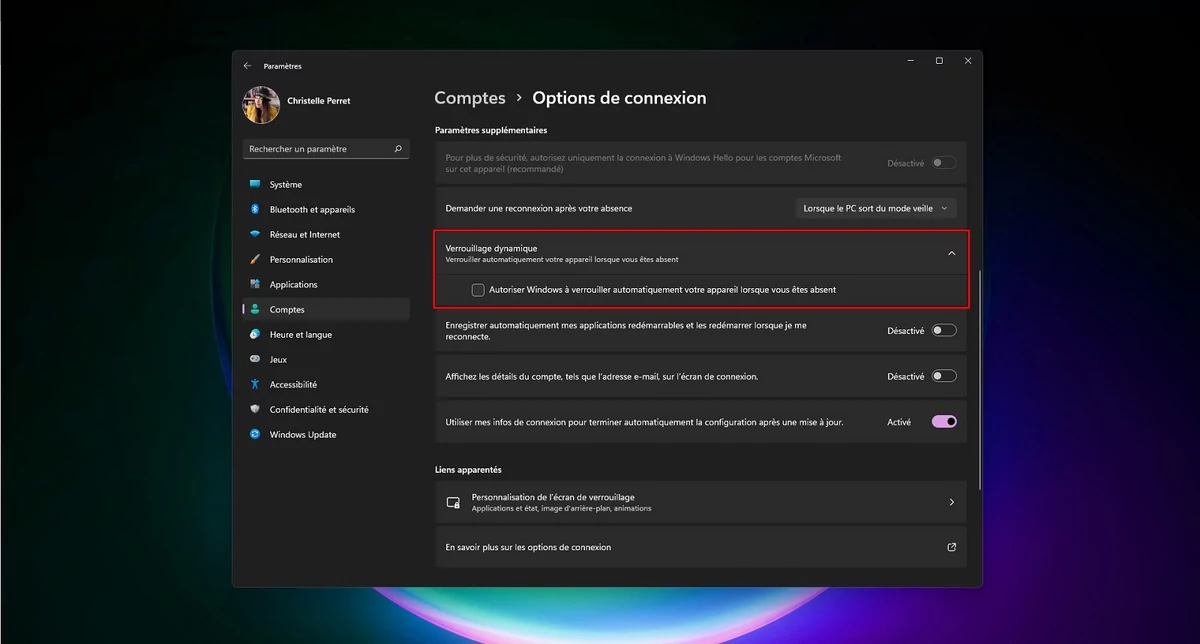Click the back arrow next to Paramètres

click(247, 66)
